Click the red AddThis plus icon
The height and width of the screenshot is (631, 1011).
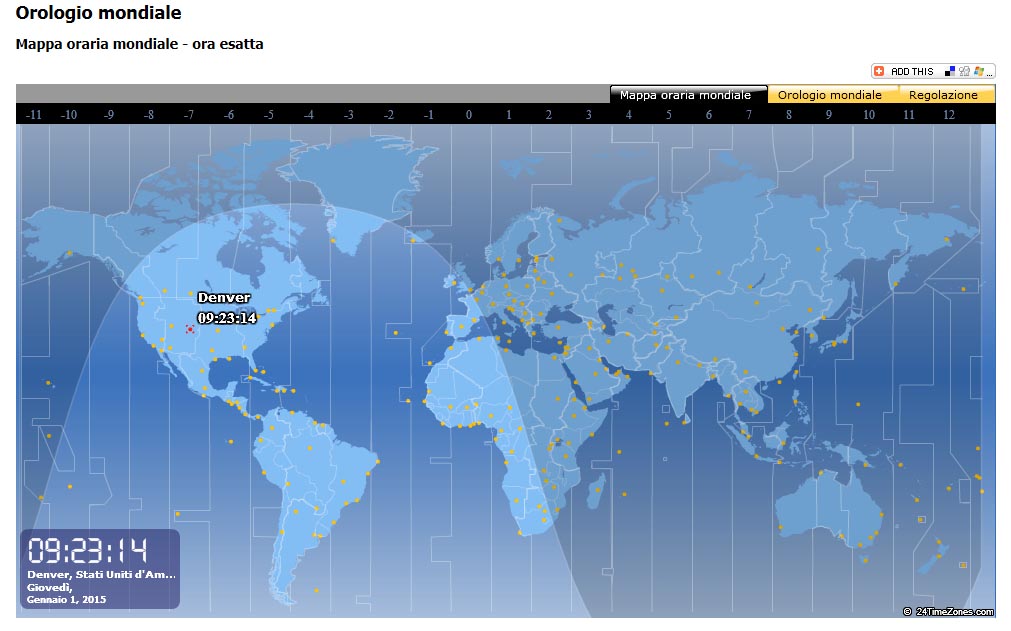879,72
